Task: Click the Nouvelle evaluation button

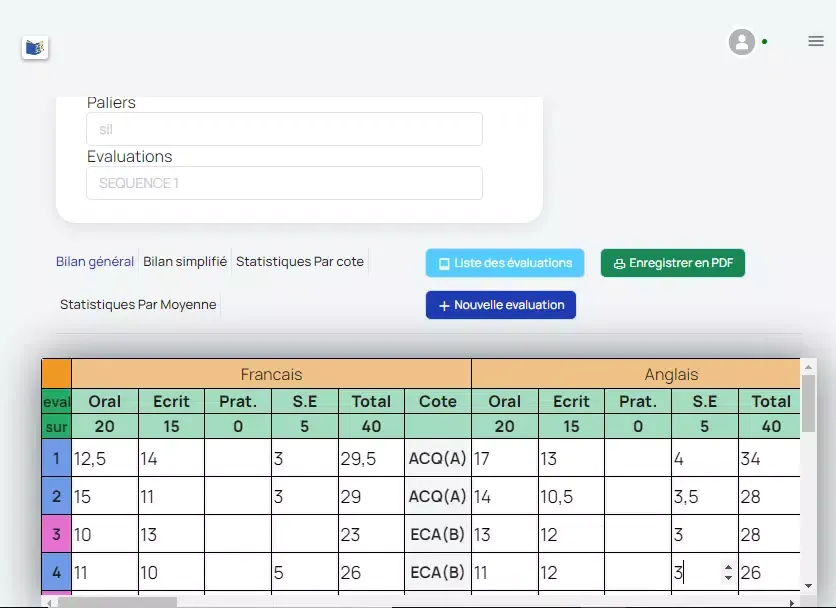Action: [x=501, y=305]
